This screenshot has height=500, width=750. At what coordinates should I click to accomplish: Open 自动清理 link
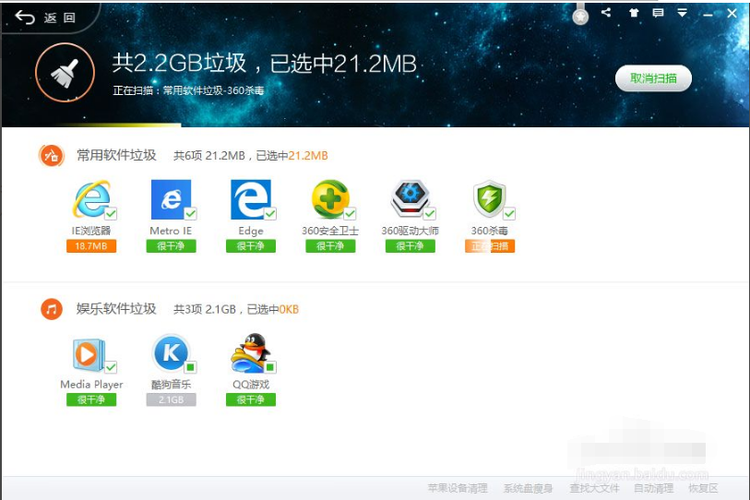tap(653, 488)
